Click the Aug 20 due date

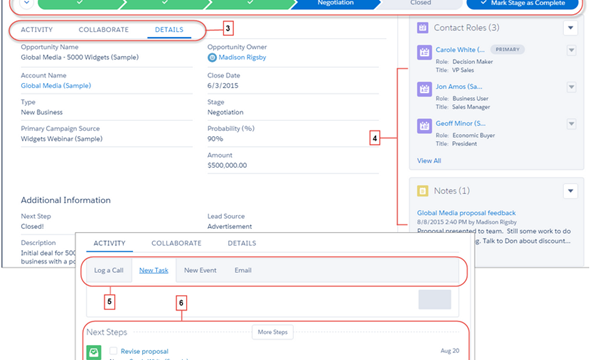pyautogui.click(x=450, y=351)
